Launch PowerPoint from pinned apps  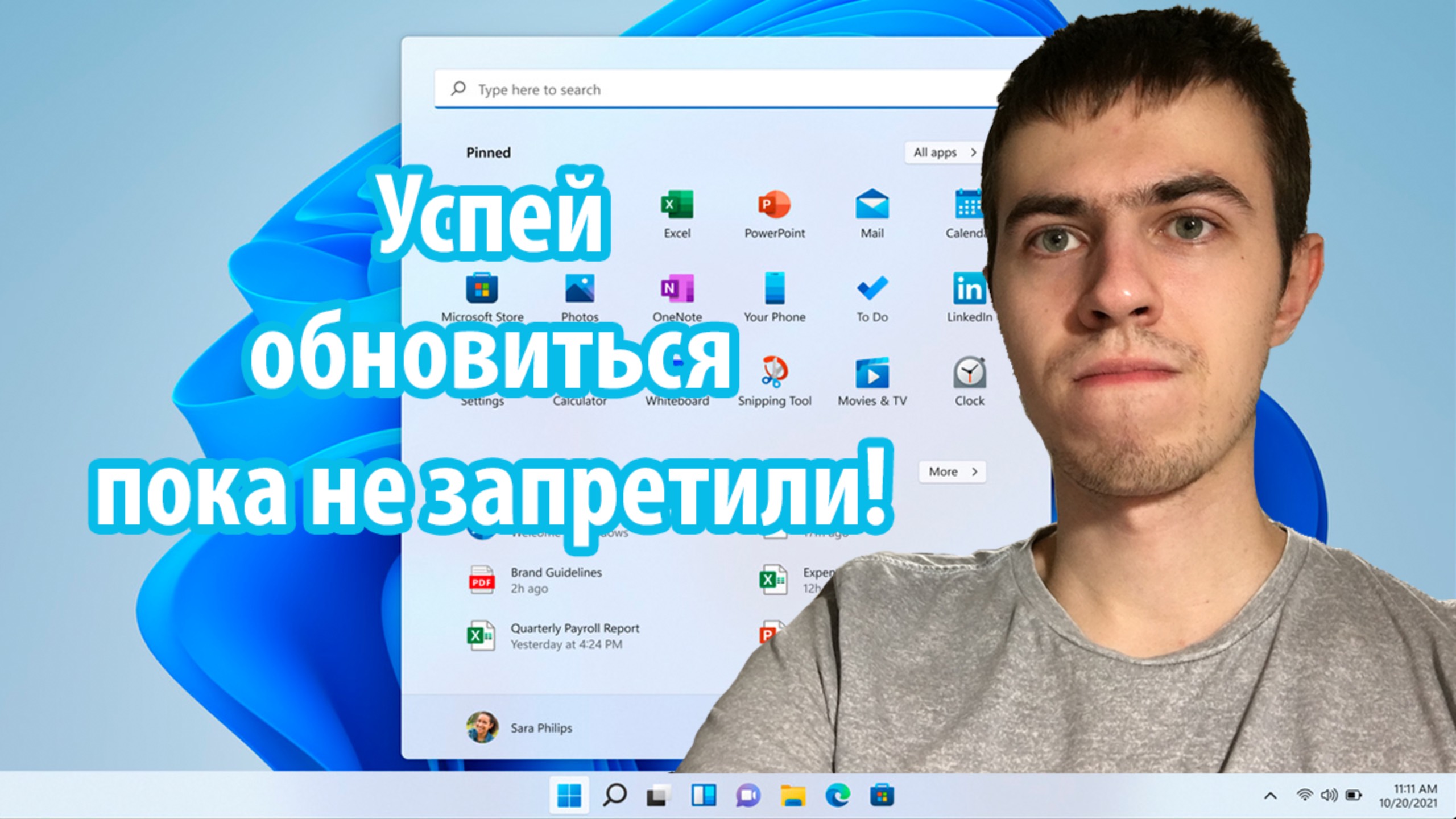tap(775, 214)
